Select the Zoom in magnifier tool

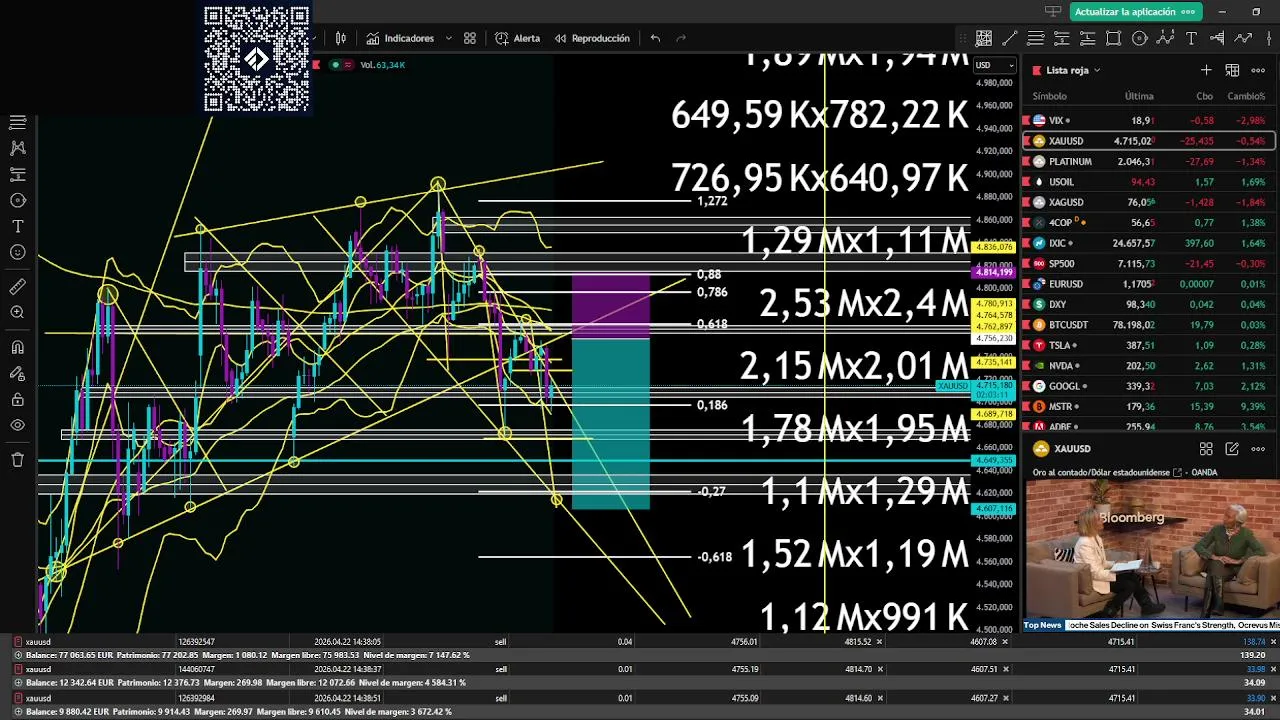click(17, 313)
